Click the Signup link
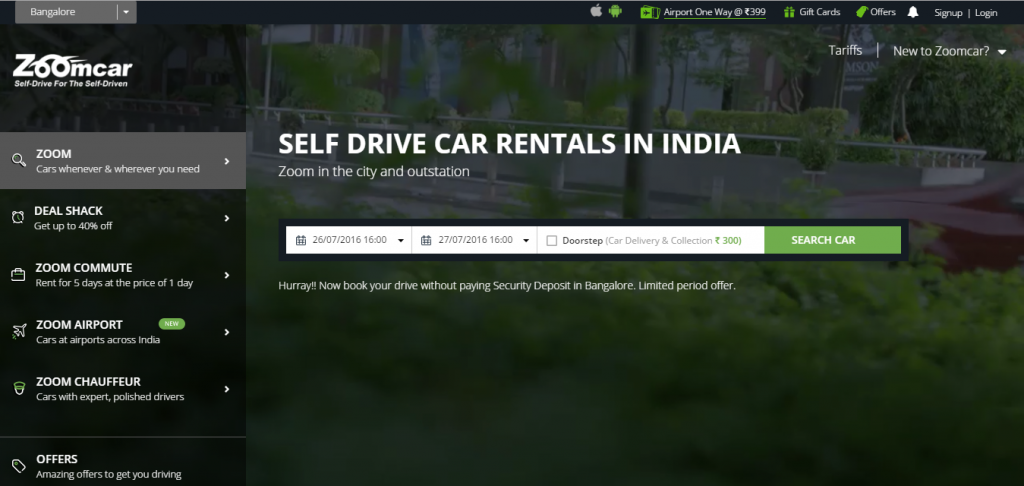This screenshot has height=486, width=1024. click(x=948, y=12)
